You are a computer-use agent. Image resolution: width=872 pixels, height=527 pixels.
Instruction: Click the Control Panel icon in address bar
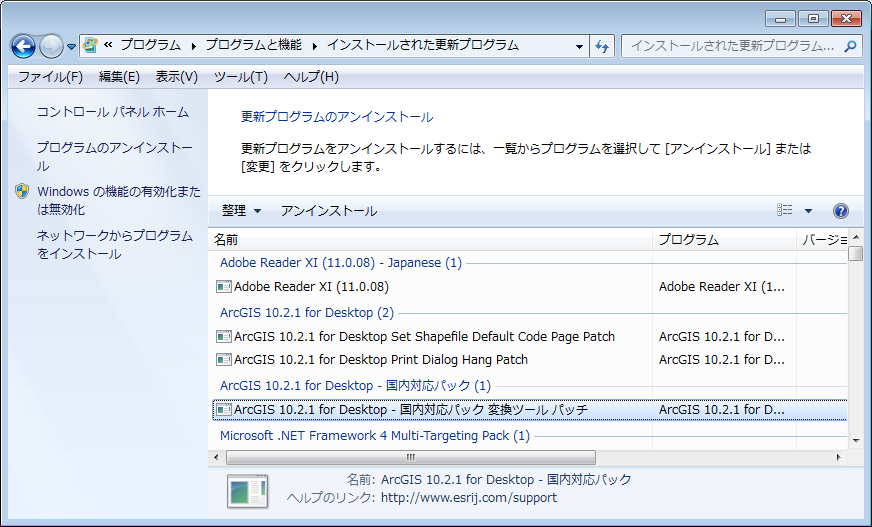click(91, 46)
